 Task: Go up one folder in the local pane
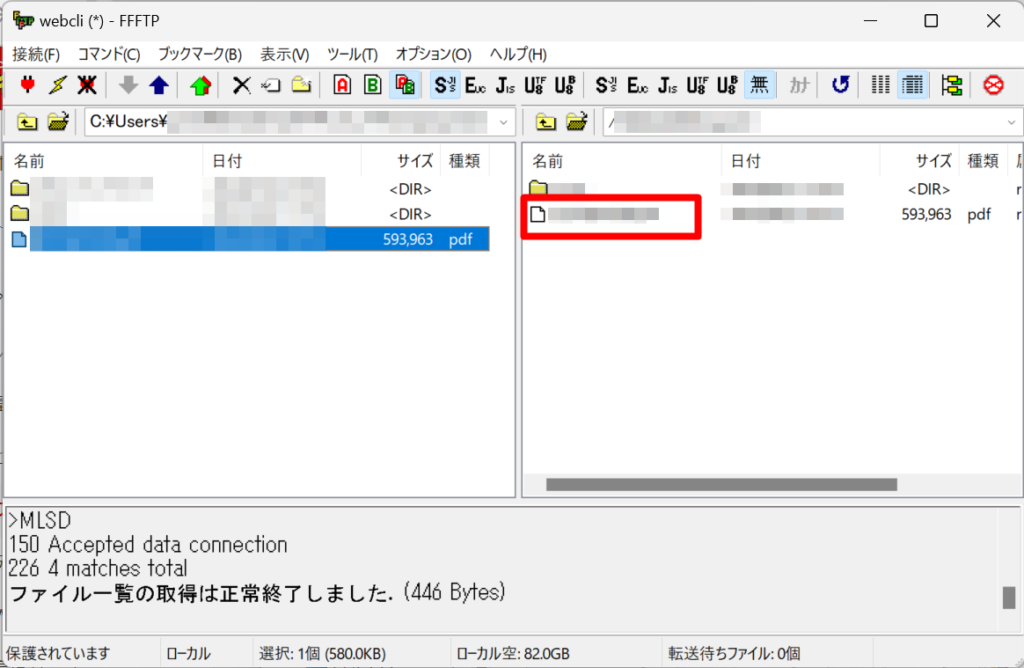[x=27, y=121]
